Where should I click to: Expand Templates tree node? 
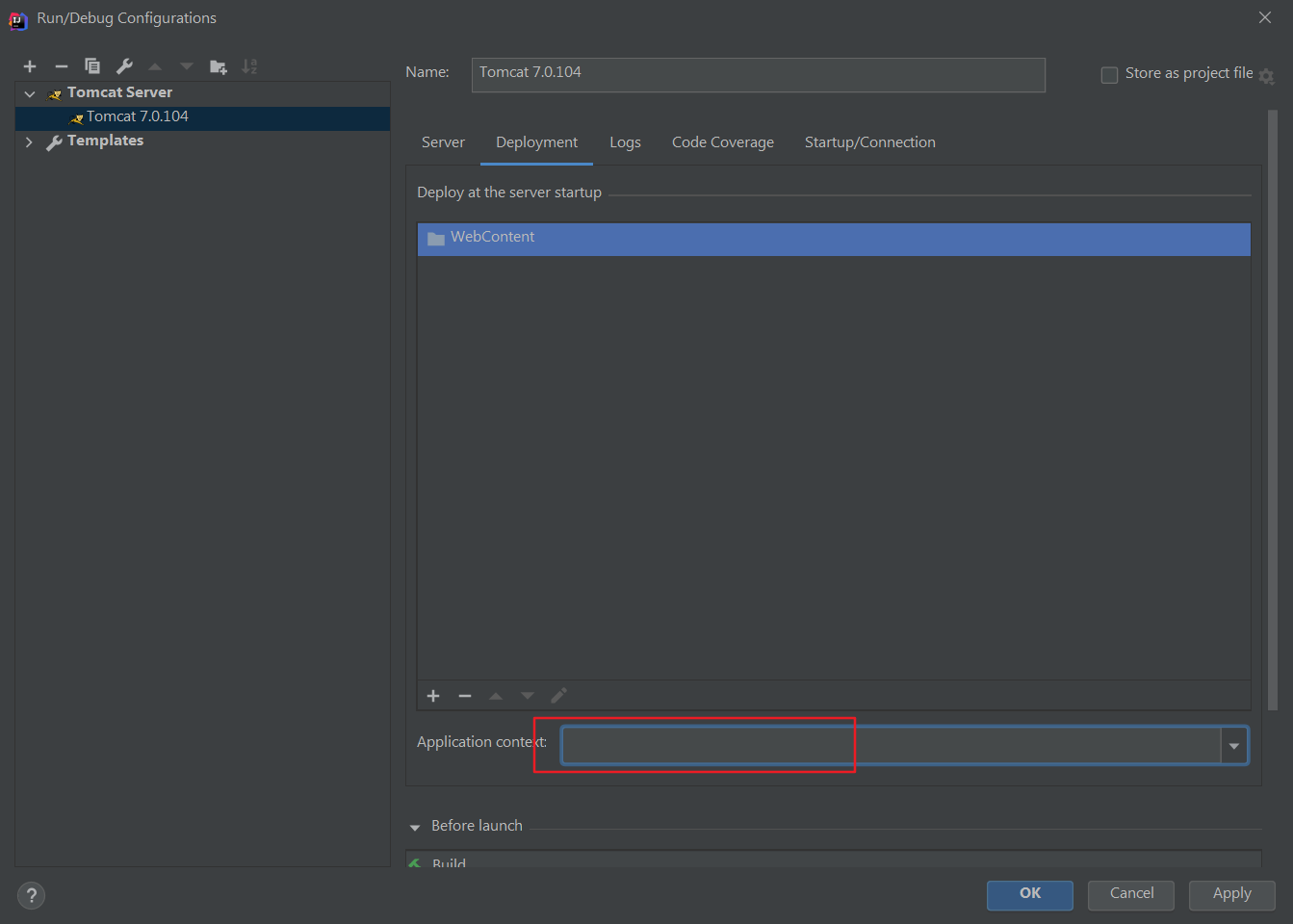29,141
